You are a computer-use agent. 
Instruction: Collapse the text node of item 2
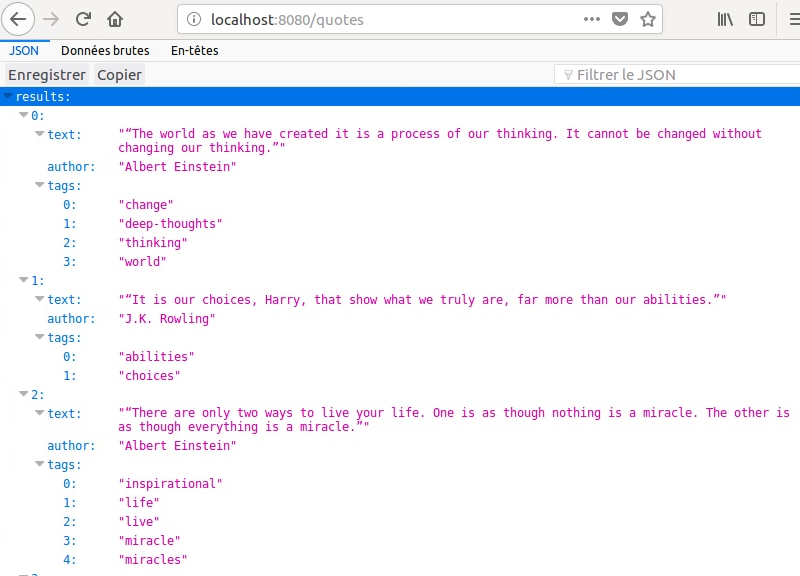tap(40, 413)
